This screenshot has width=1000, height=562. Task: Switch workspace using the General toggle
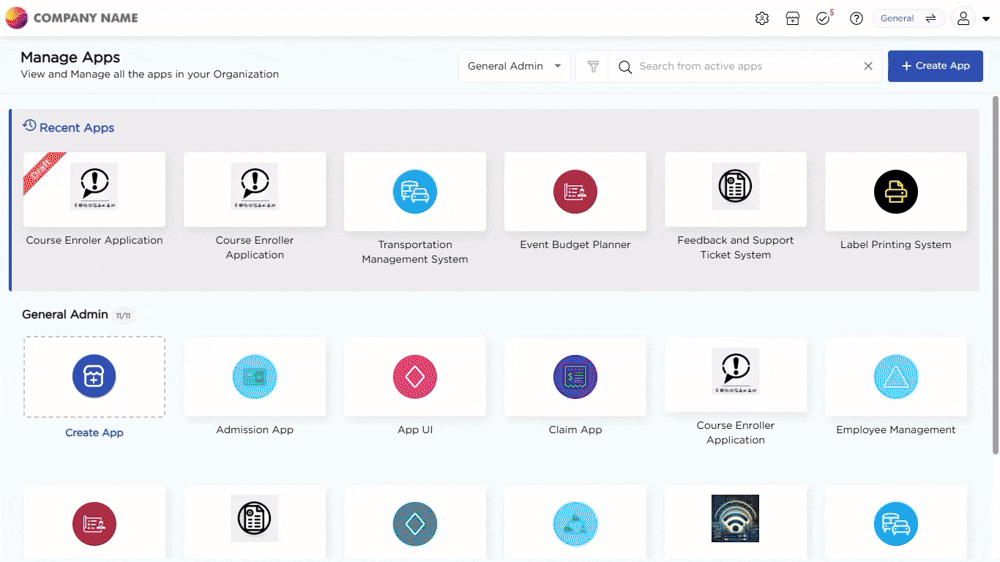click(x=908, y=19)
